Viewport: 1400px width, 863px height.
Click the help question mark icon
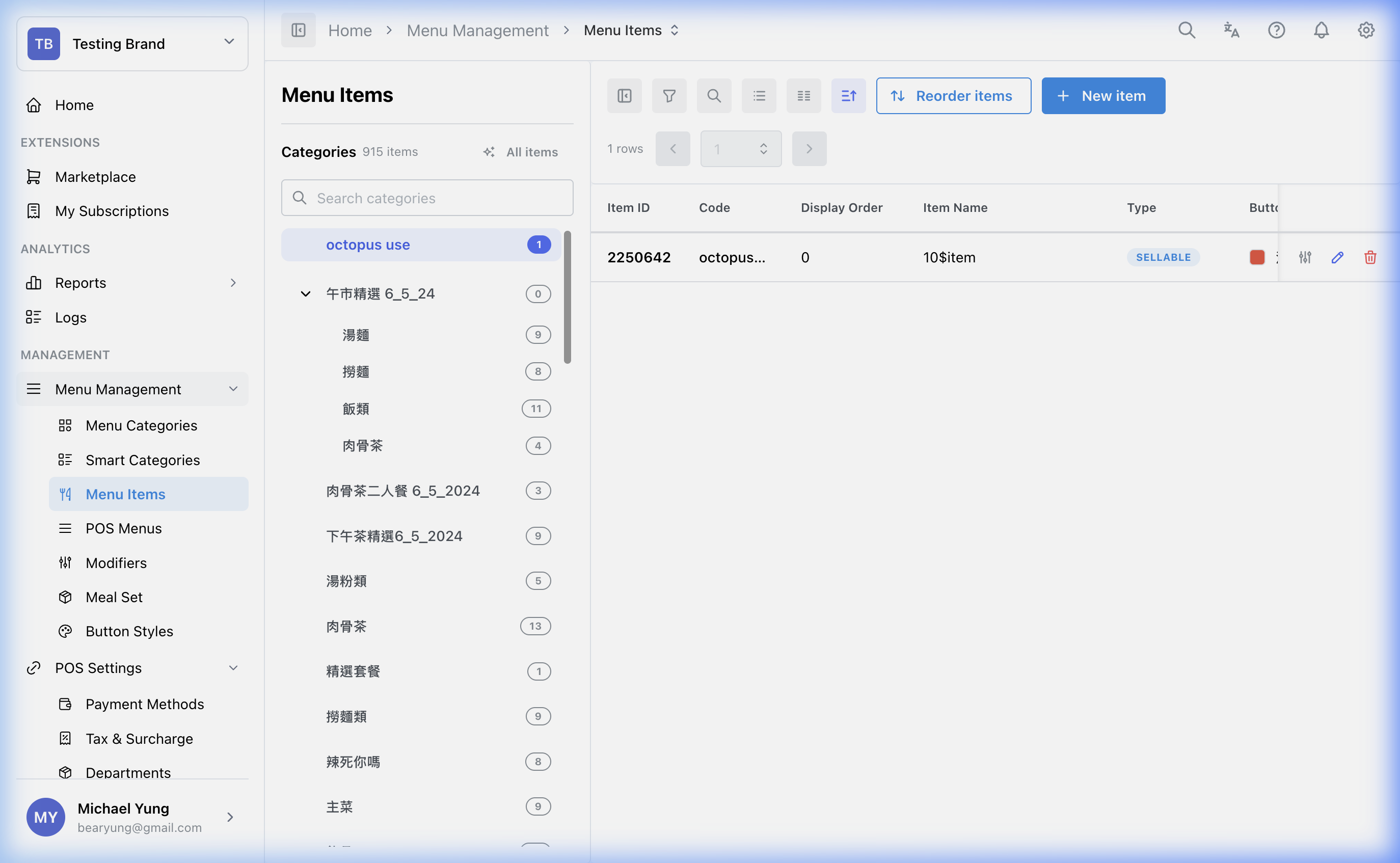tap(1276, 30)
